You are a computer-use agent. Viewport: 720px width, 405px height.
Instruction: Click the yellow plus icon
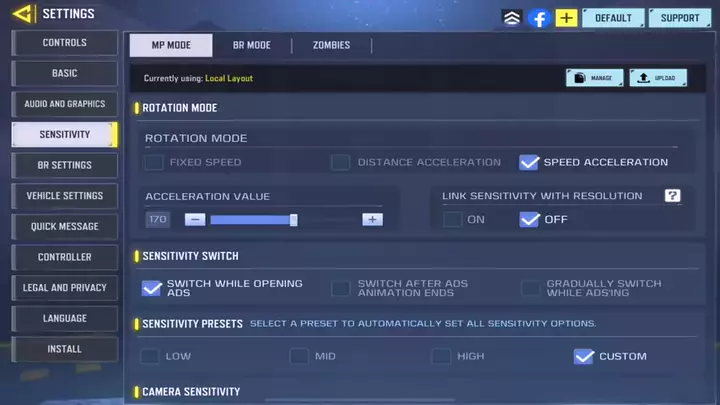[x=566, y=18]
